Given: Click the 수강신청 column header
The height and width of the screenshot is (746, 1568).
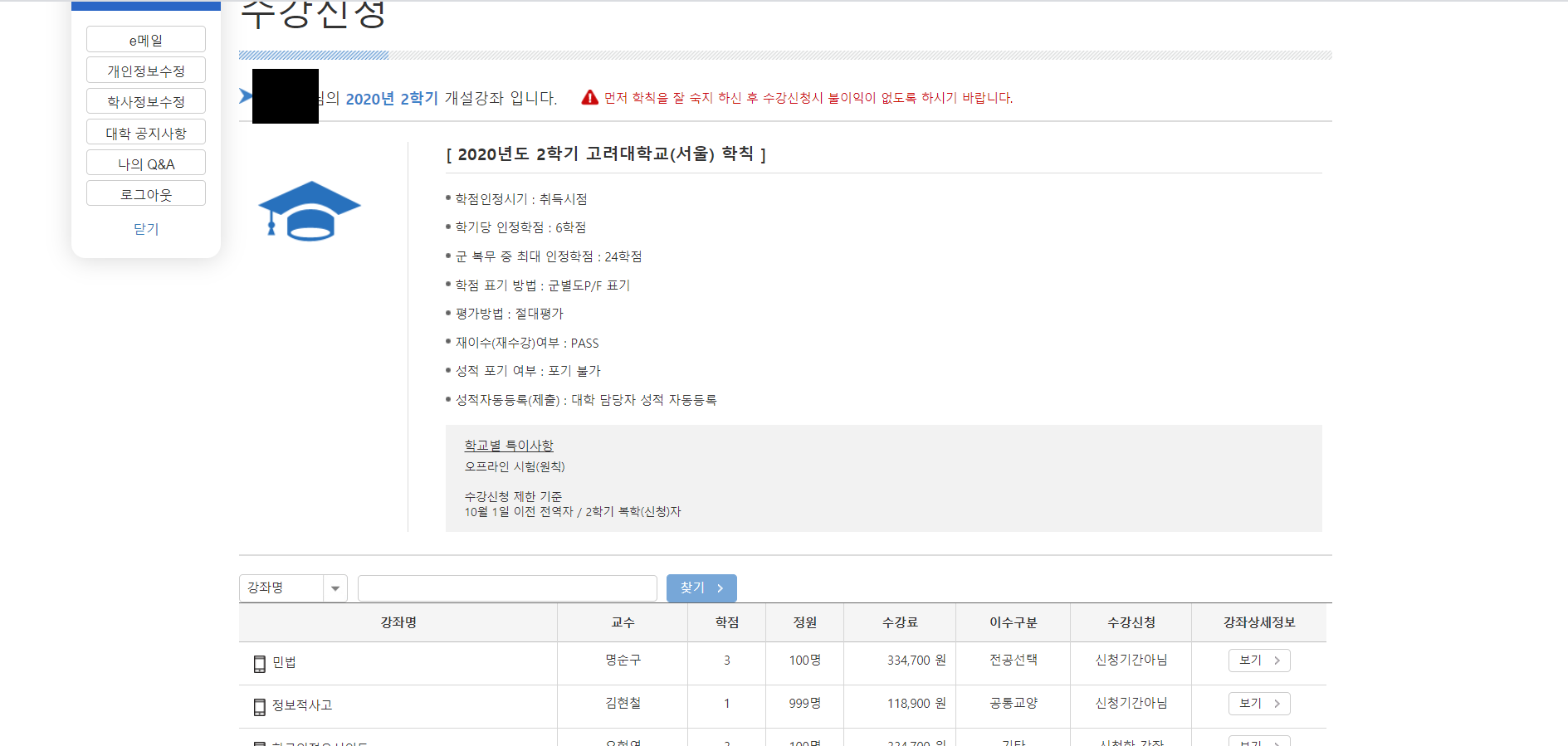Looking at the screenshot, I should 1131,622.
